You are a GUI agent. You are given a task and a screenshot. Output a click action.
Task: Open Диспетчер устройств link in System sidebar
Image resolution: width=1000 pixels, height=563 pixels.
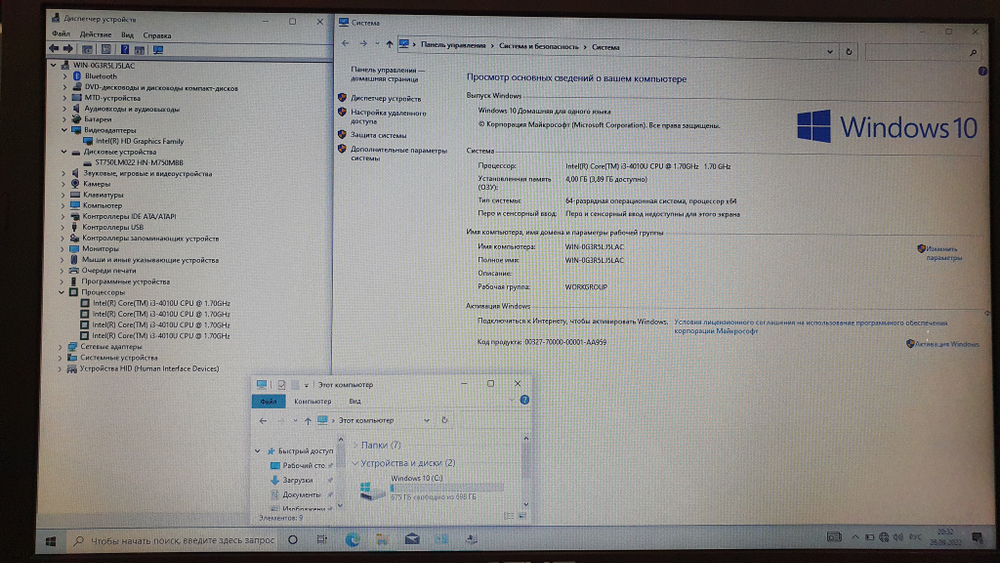386,98
